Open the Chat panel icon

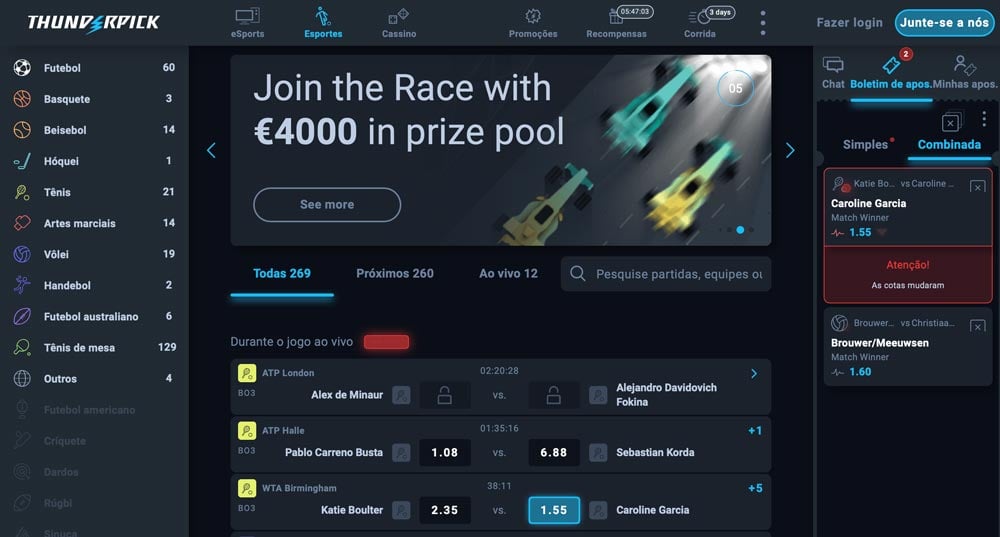click(x=833, y=64)
